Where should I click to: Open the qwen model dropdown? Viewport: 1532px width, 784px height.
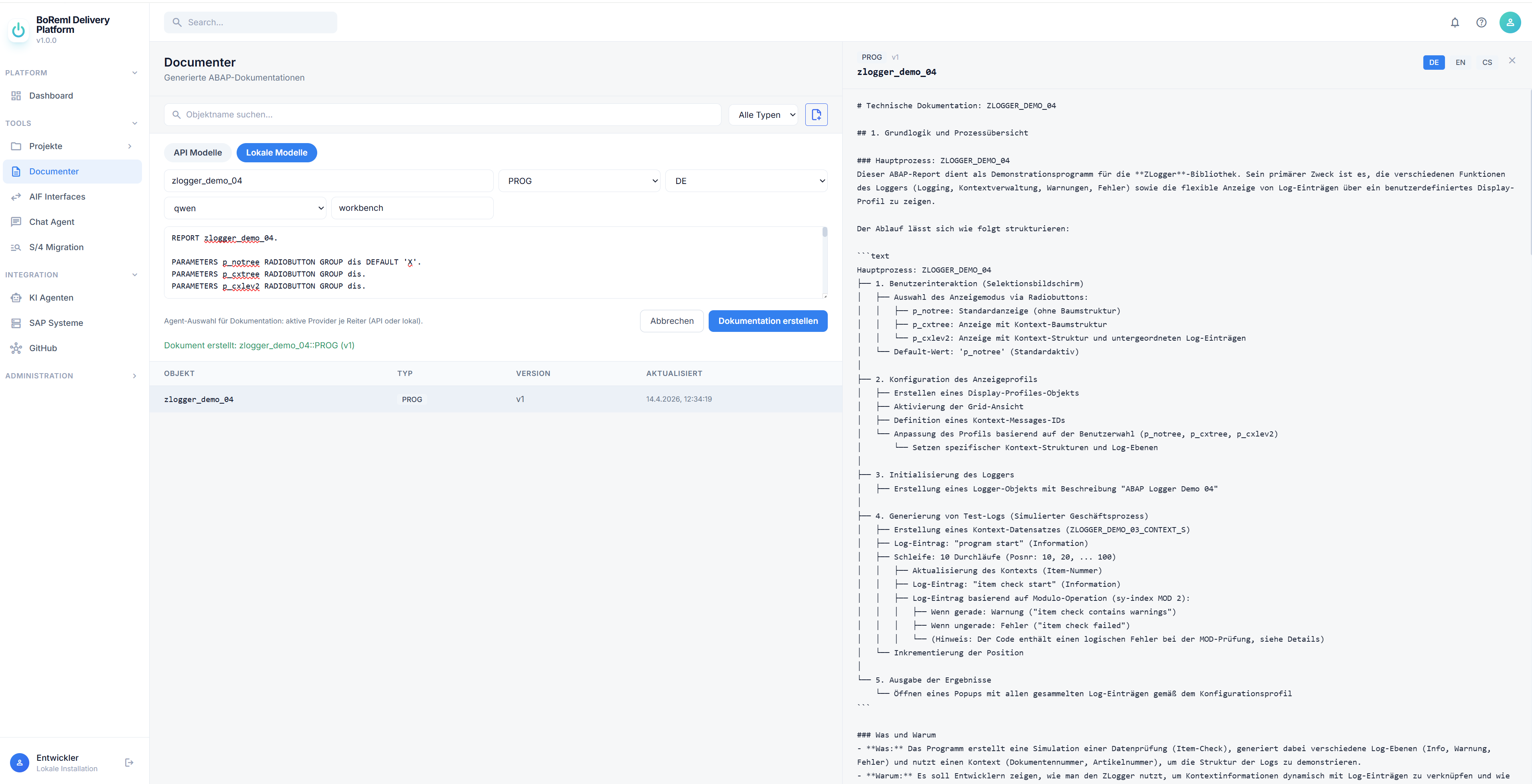245,208
